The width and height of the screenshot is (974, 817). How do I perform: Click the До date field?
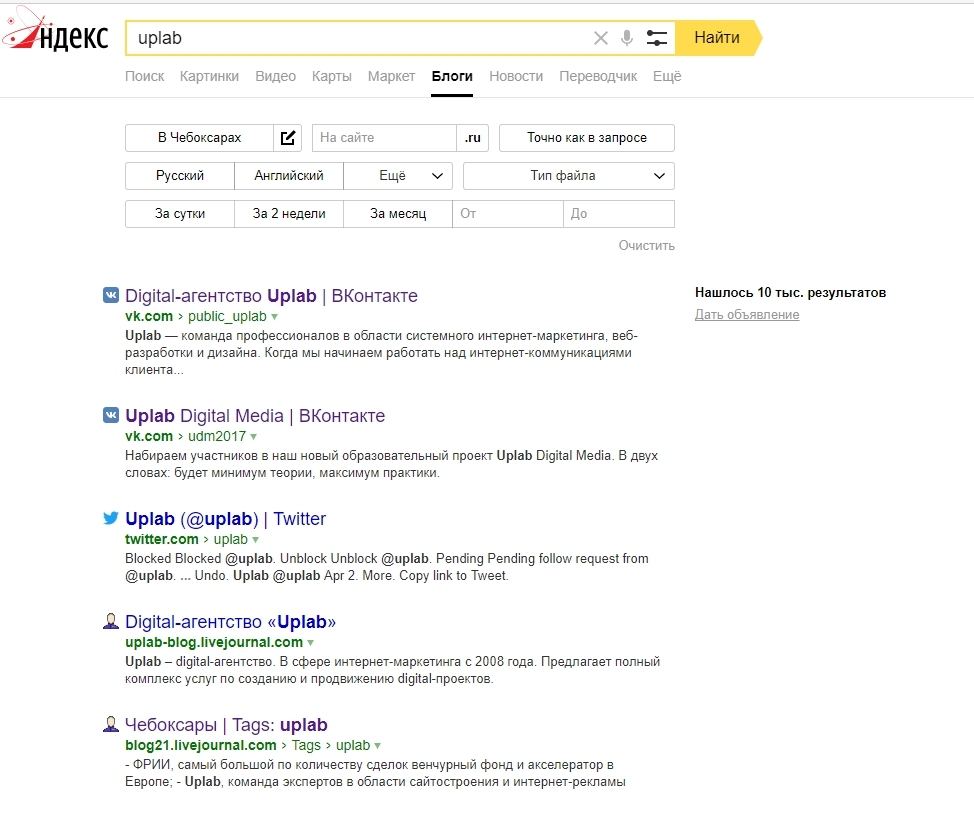click(619, 214)
